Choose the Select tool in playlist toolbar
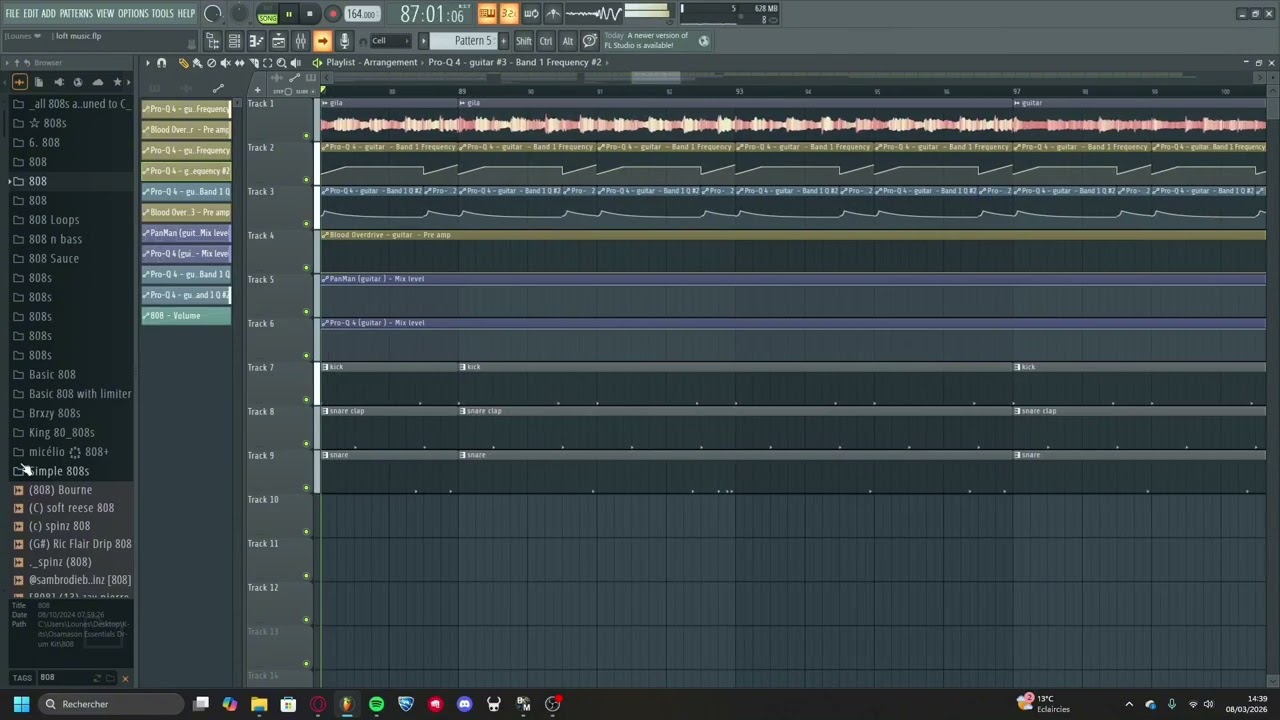The image size is (1280, 720). click(267, 63)
